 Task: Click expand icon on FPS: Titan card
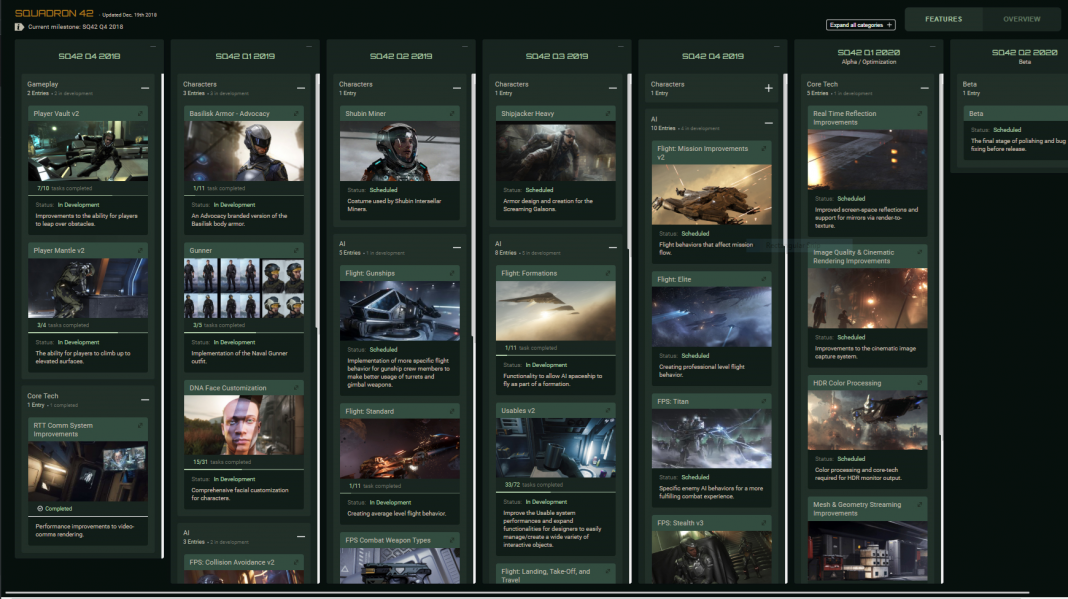[x=764, y=402]
